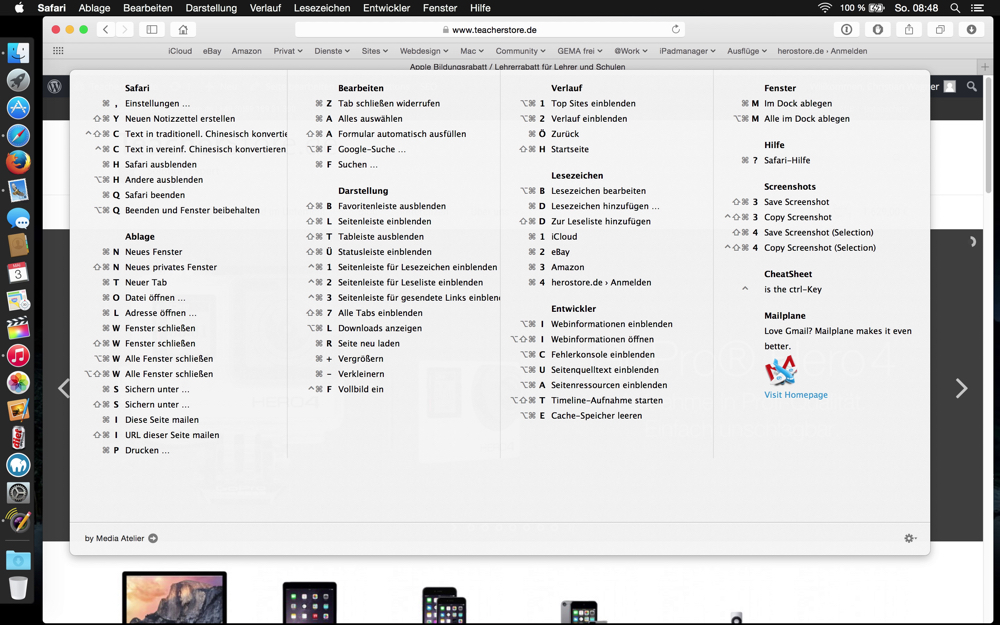
Task: Open the Calendar Dock icon
Action: click(18, 273)
